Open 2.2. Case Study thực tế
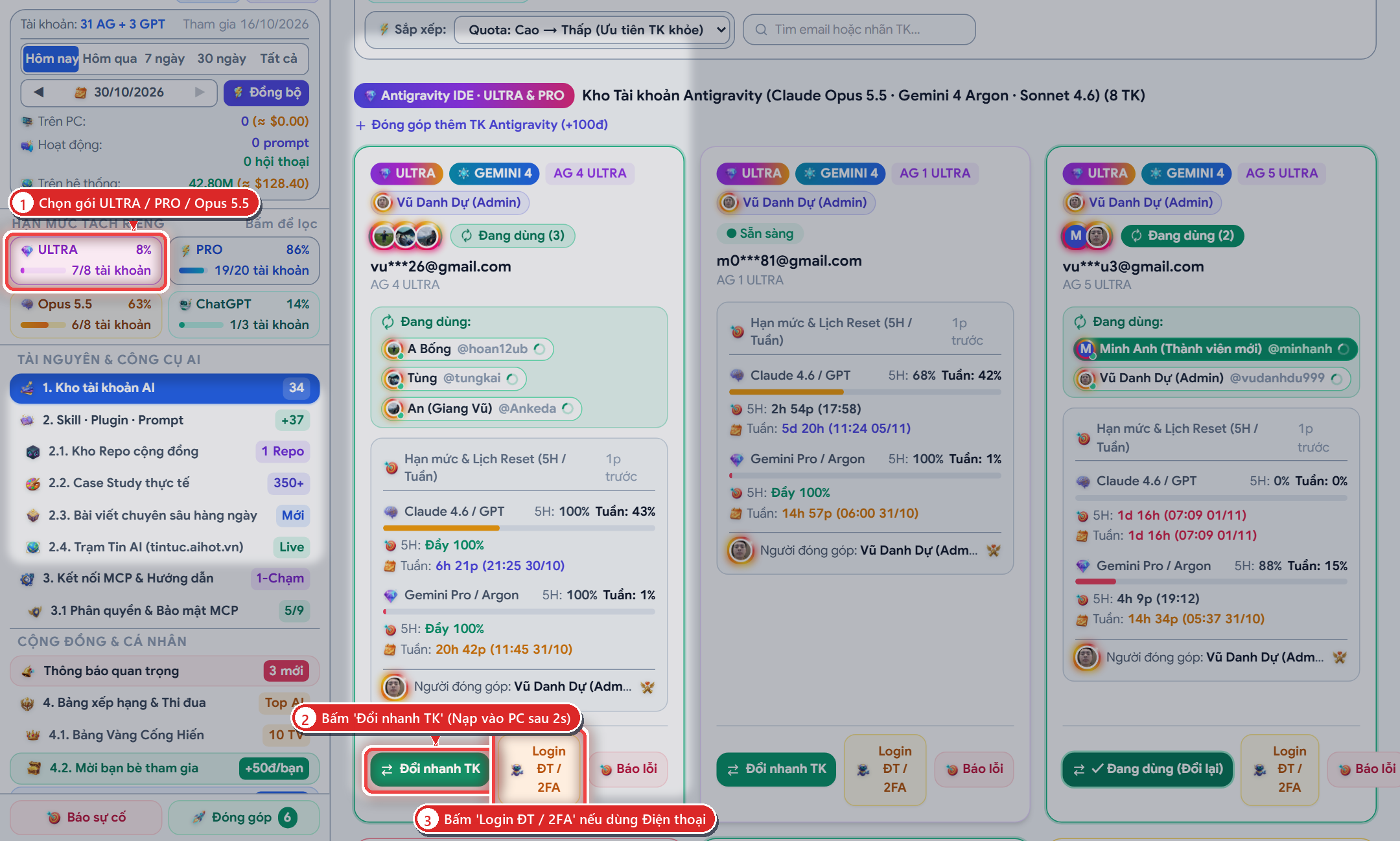Viewport: 1400px width, 841px height. click(165, 483)
